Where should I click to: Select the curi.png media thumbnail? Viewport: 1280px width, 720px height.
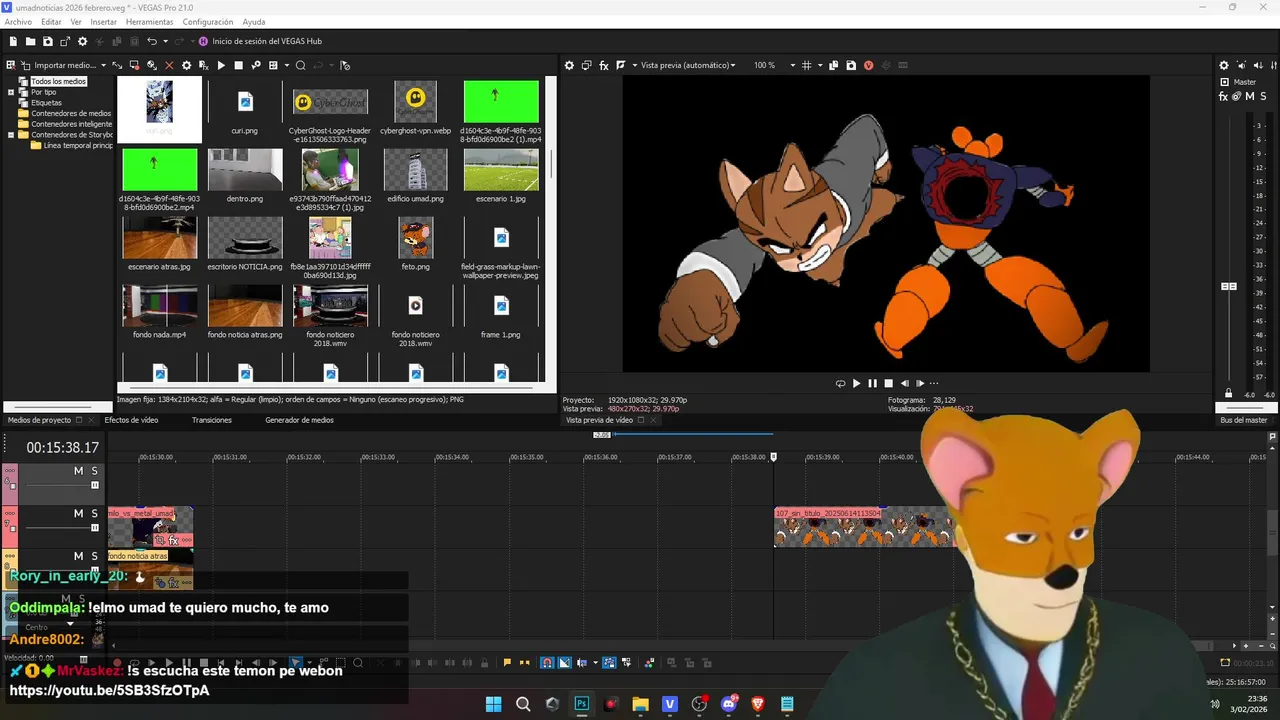245,102
